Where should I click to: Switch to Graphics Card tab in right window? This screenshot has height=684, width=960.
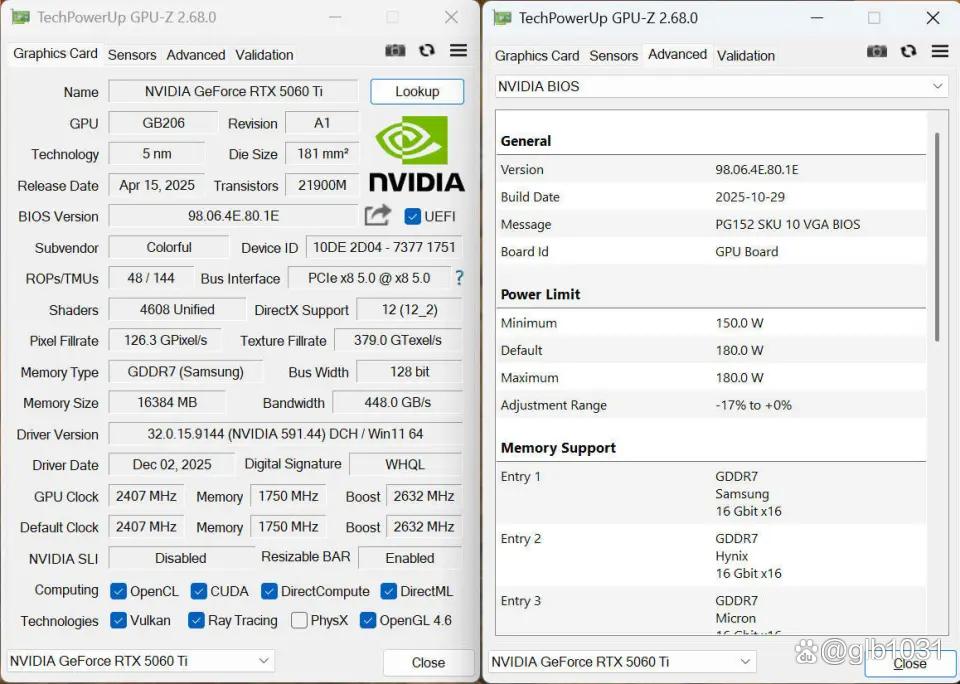pyautogui.click(x=537, y=56)
